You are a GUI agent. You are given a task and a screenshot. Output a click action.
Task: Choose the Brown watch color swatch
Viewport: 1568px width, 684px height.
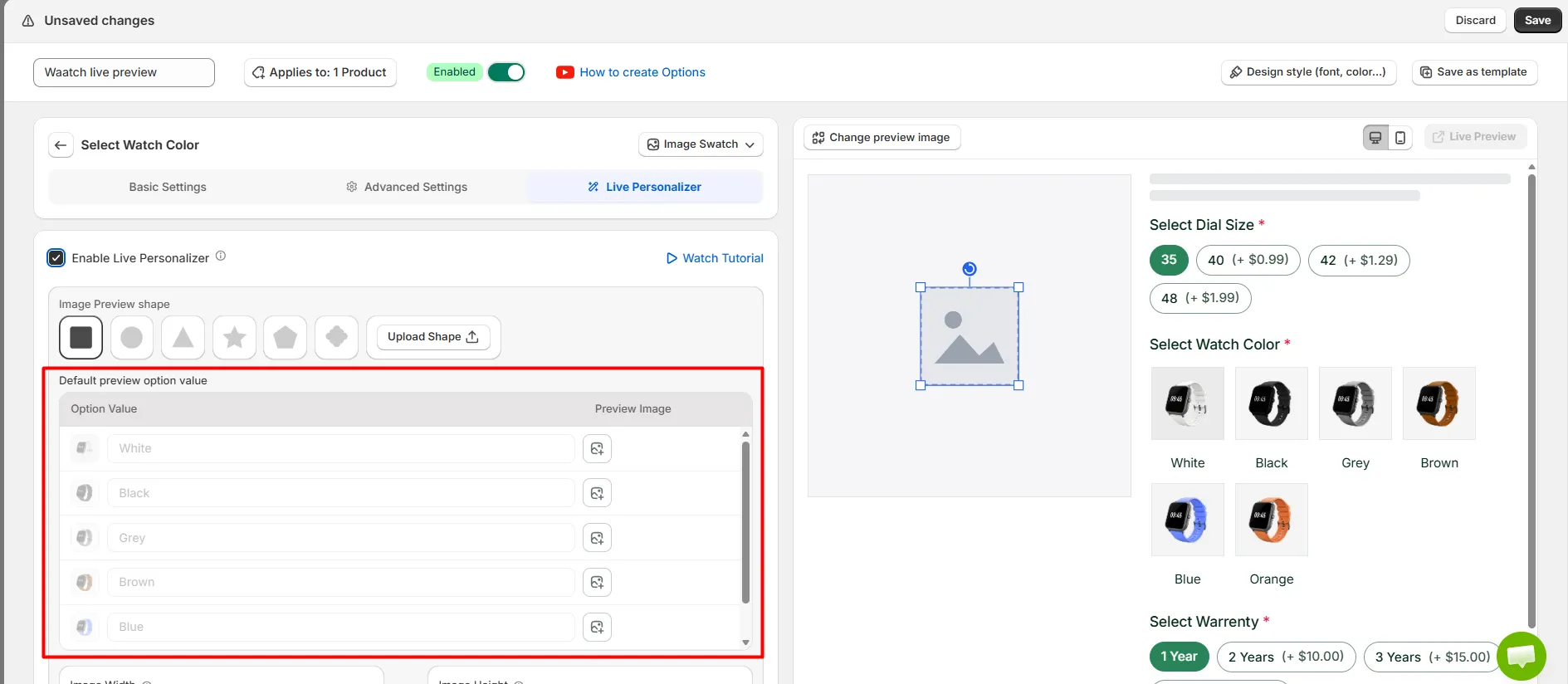[1439, 403]
